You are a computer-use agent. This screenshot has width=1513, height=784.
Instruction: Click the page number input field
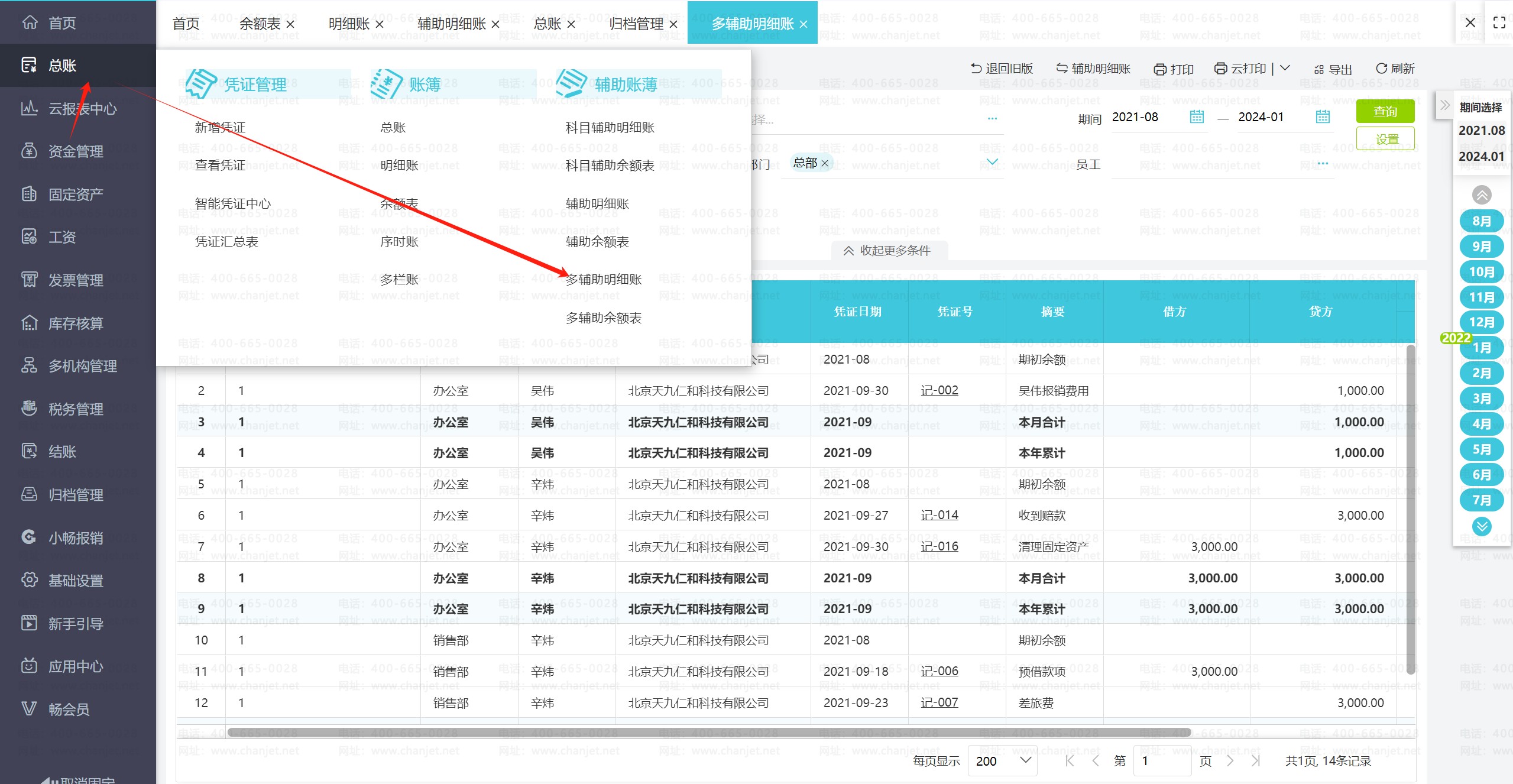pos(1161,760)
